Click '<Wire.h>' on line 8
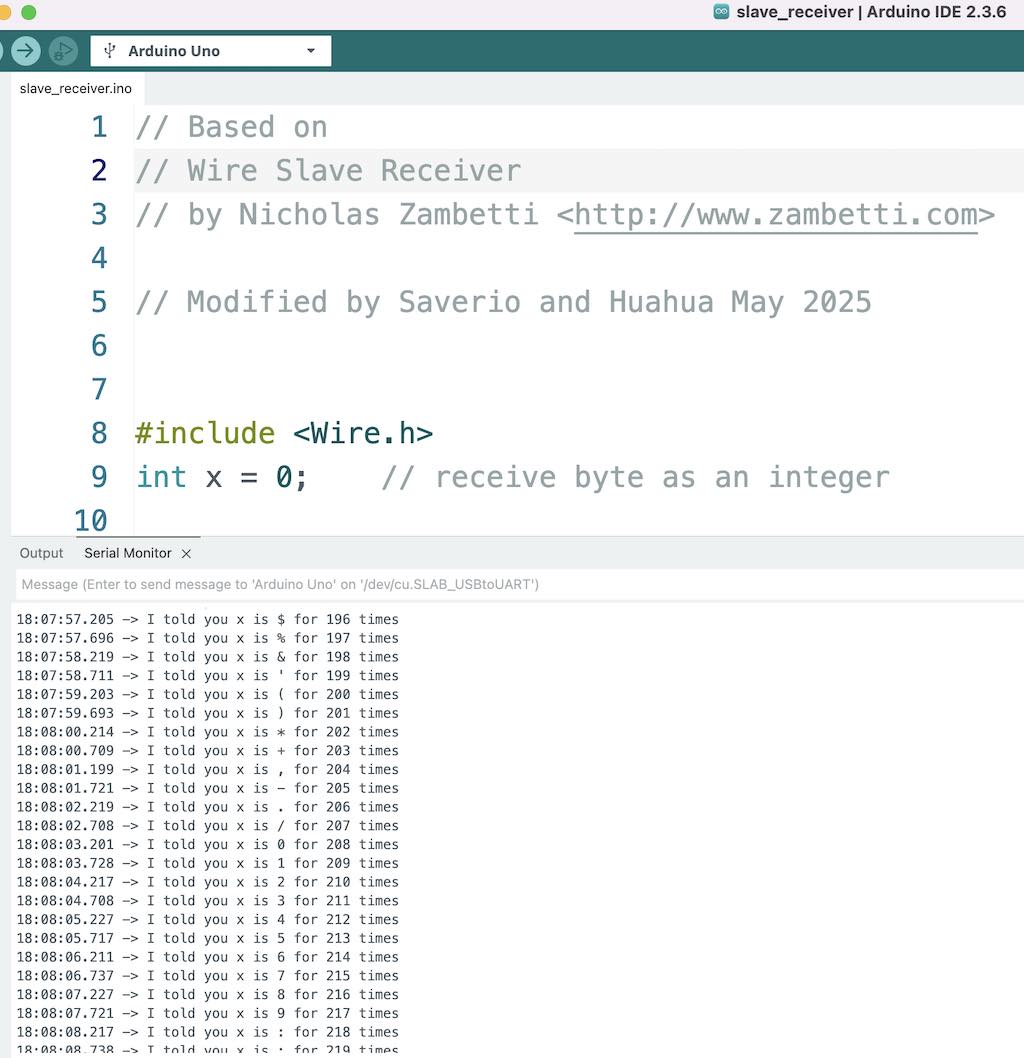 coord(363,433)
